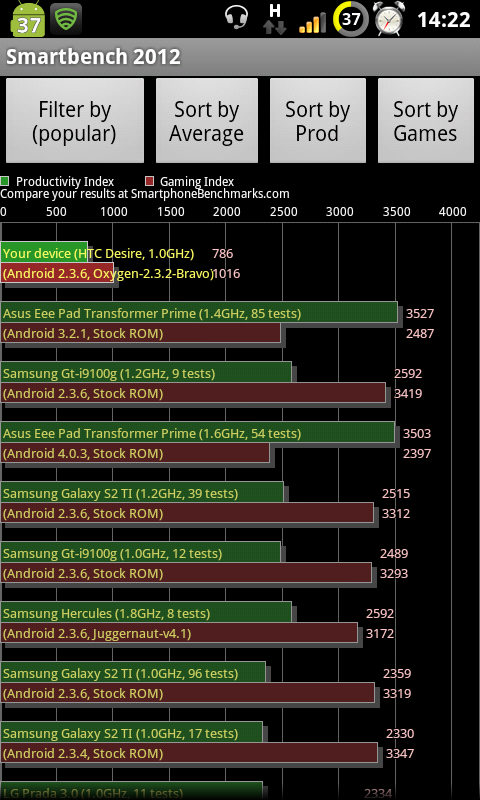Screen dimensions: 480x800
Task: Select Samsung Gt-i9100g 1.0GHz, 12 tests bar
Action: click(141, 553)
